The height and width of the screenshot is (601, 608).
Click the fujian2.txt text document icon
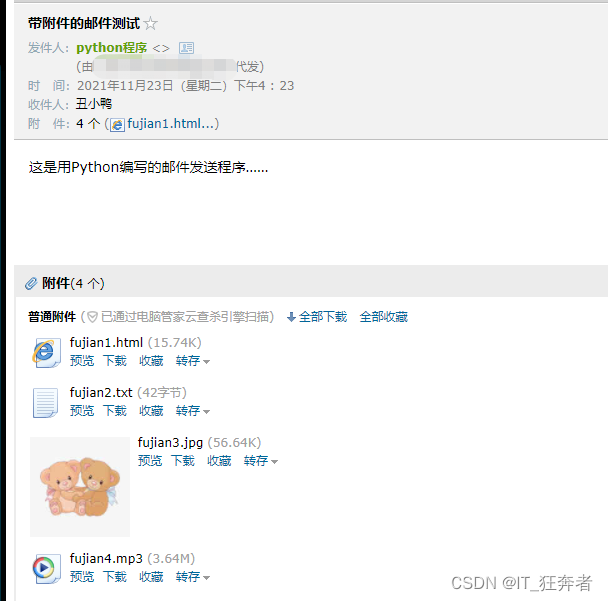(x=46, y=402)
